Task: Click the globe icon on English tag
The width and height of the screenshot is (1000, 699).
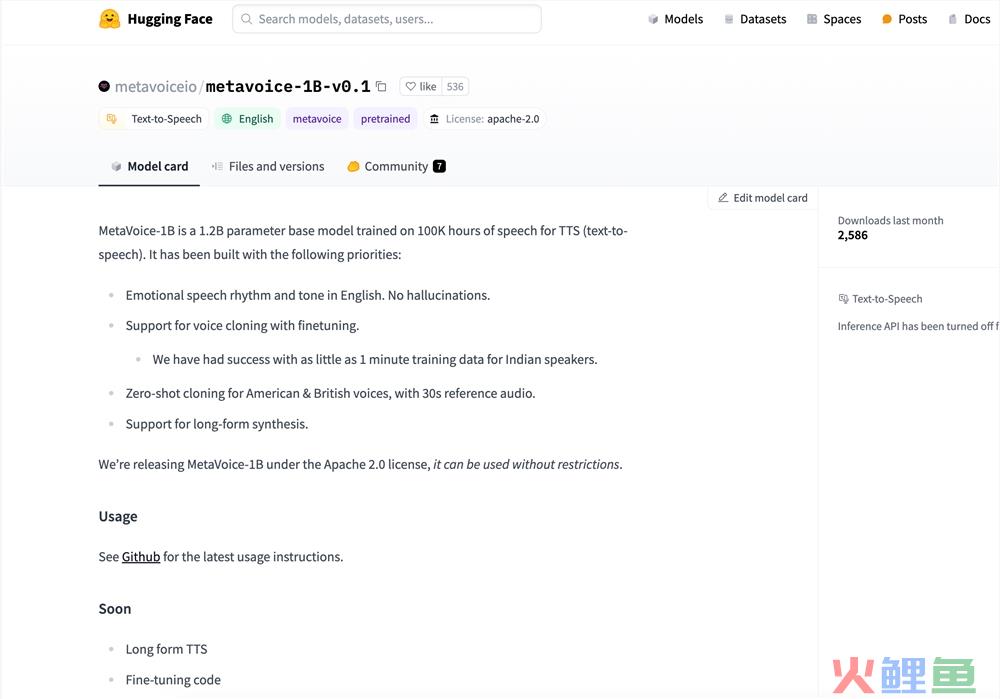Action: [x=226, y=119]
